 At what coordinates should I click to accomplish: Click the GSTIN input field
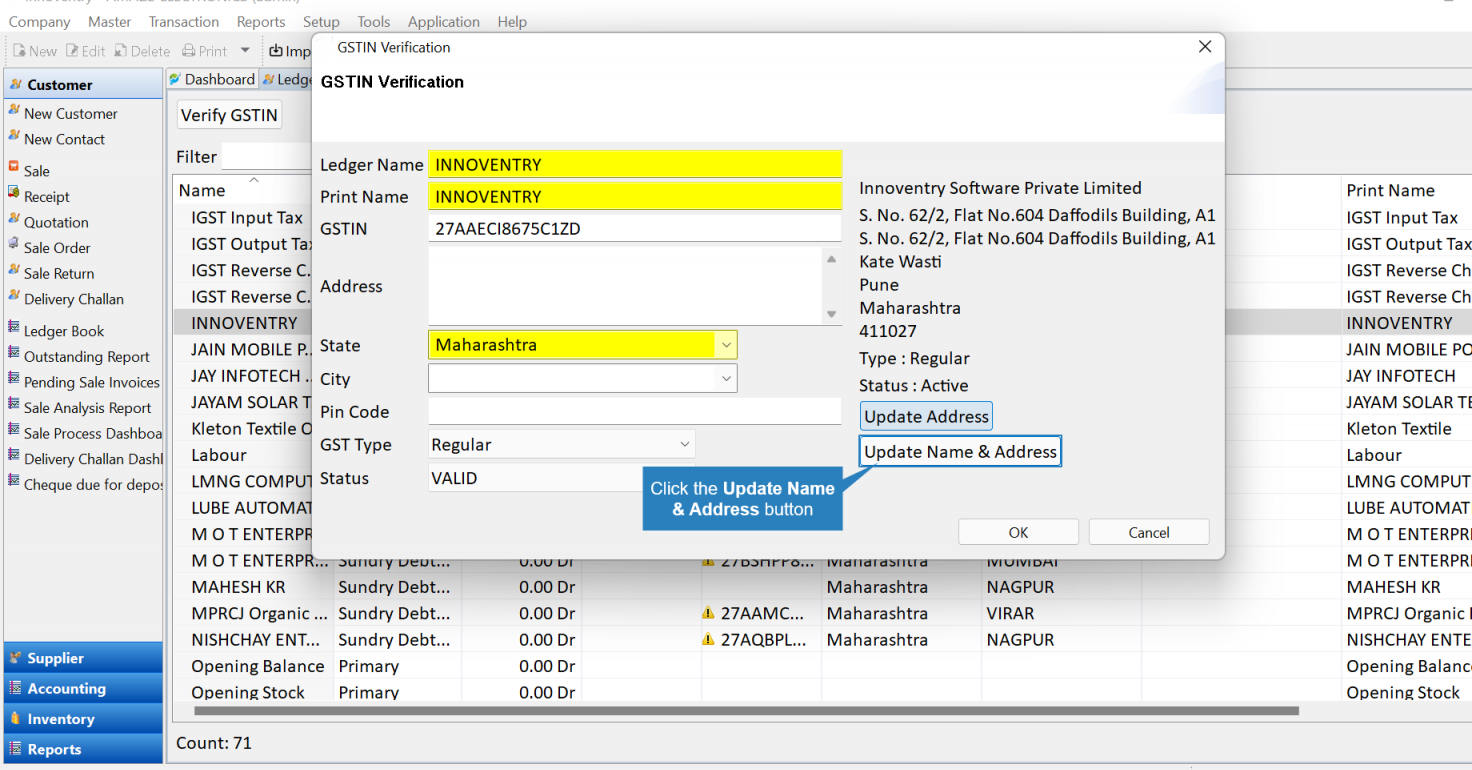point(635,229)
